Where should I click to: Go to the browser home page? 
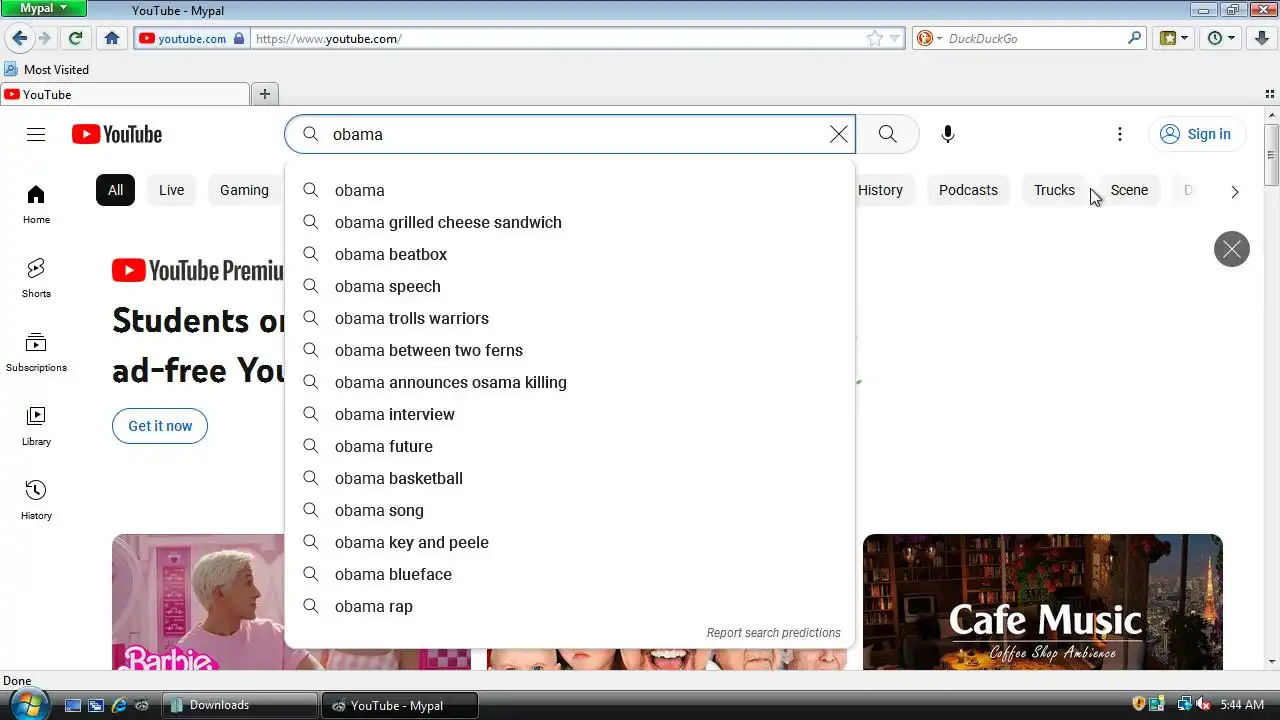(112, 38)
